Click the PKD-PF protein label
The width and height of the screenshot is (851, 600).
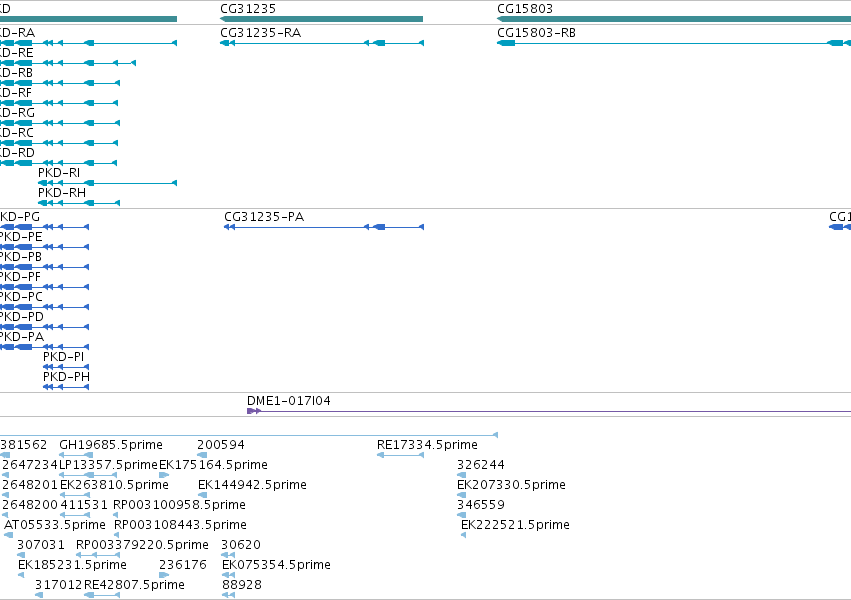click(x=21, y=277)
